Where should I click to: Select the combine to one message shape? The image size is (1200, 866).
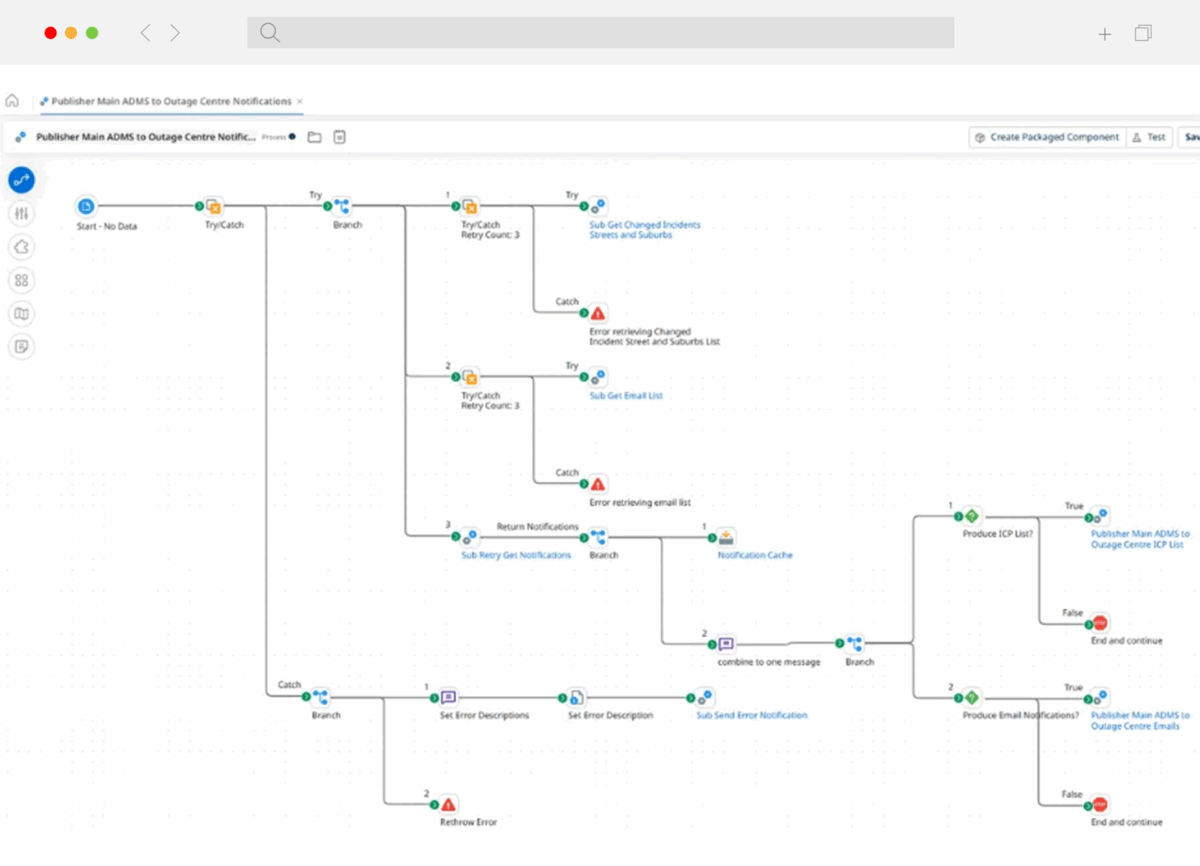[x=727, y=644]
